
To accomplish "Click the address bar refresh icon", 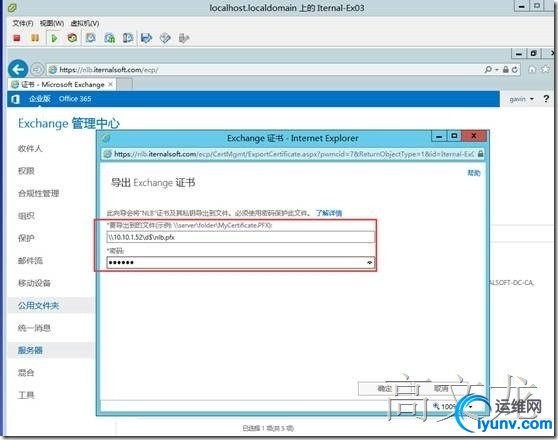I will 515,70.
